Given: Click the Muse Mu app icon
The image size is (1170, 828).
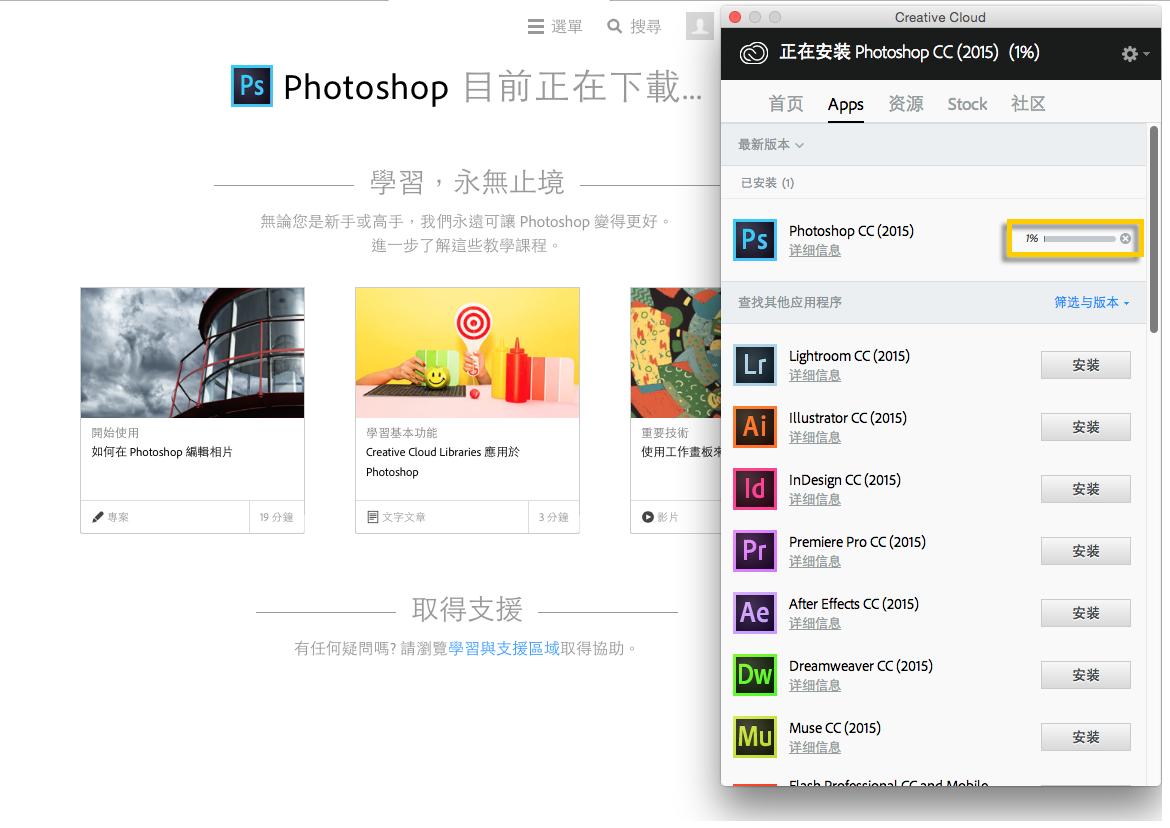Looking at the screenshot, I should pyautogui.click(x=754, y=736).
